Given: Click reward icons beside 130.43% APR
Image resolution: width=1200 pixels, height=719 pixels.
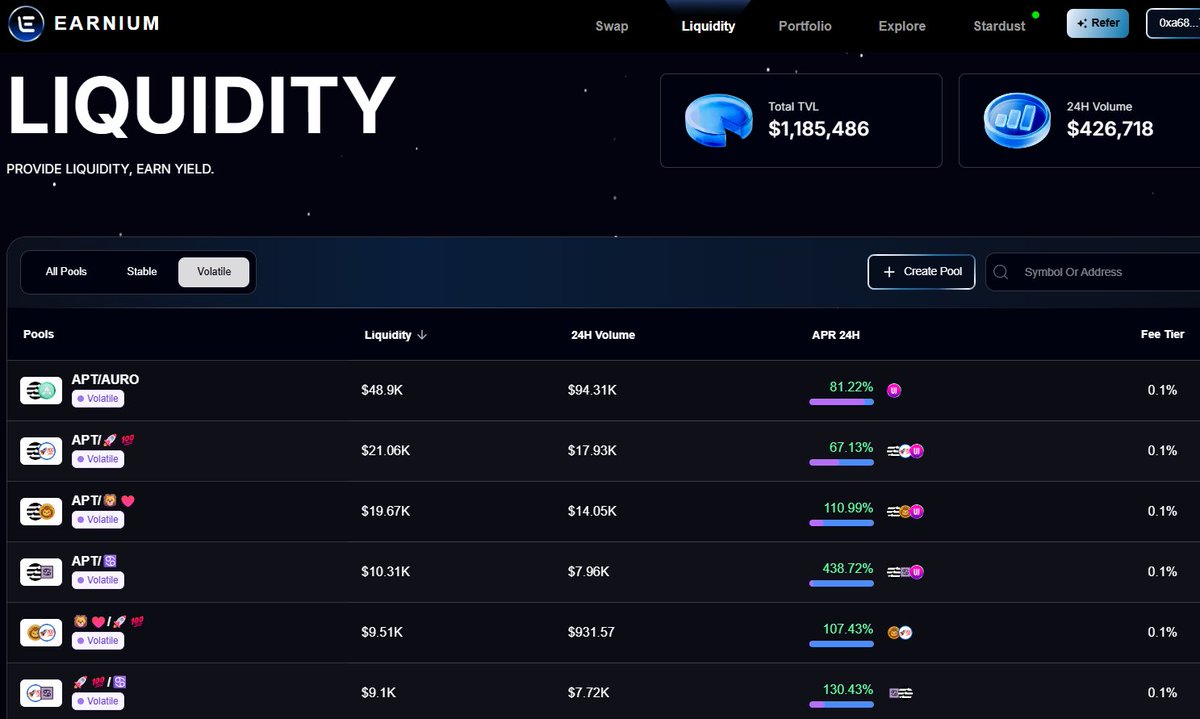Looking at the screenshot, I should tap(900, 692).
